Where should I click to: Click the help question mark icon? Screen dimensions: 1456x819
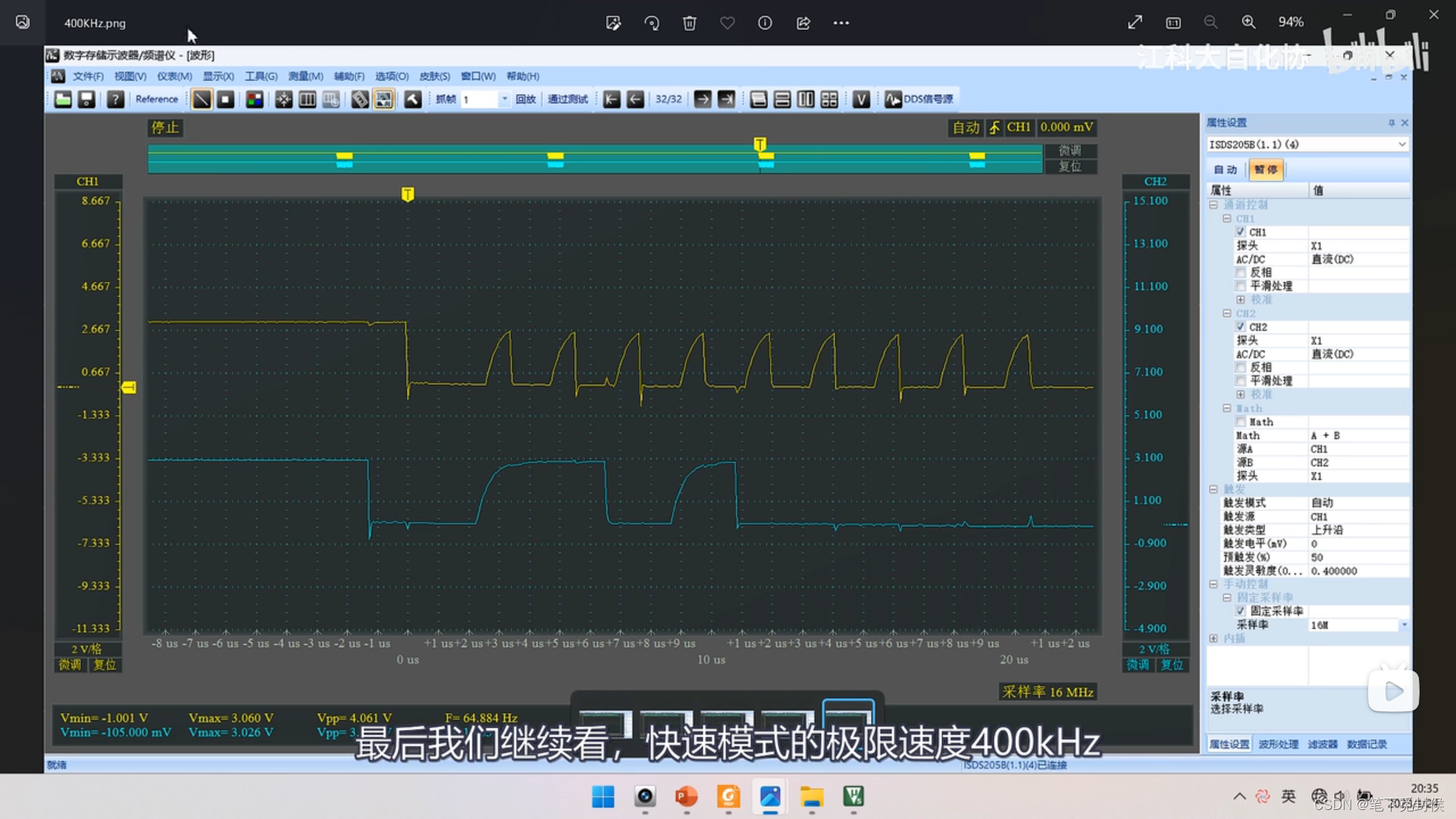tap(115, 99)
